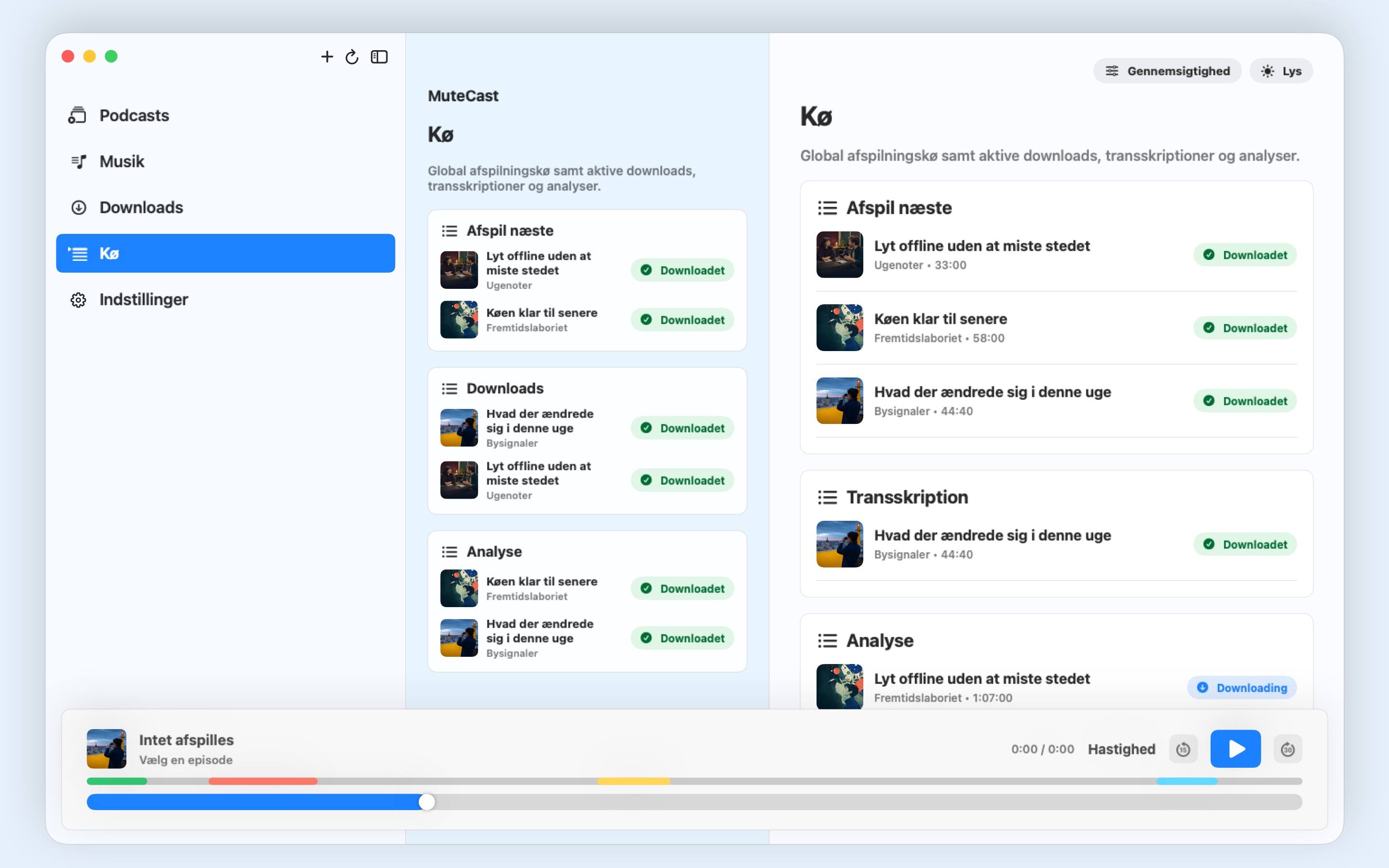Click Downloadet badge in right-panel Afspil næste Bysignaler row
Image resolution: width=1389 pixels, height=868 pixels.
1244,401
